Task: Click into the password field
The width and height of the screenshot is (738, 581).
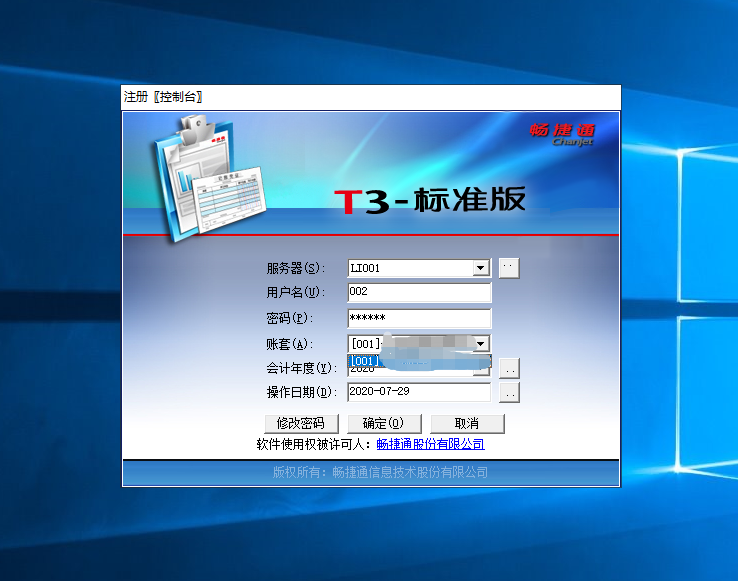Action: pyautogui.click(x=419, y=318)
